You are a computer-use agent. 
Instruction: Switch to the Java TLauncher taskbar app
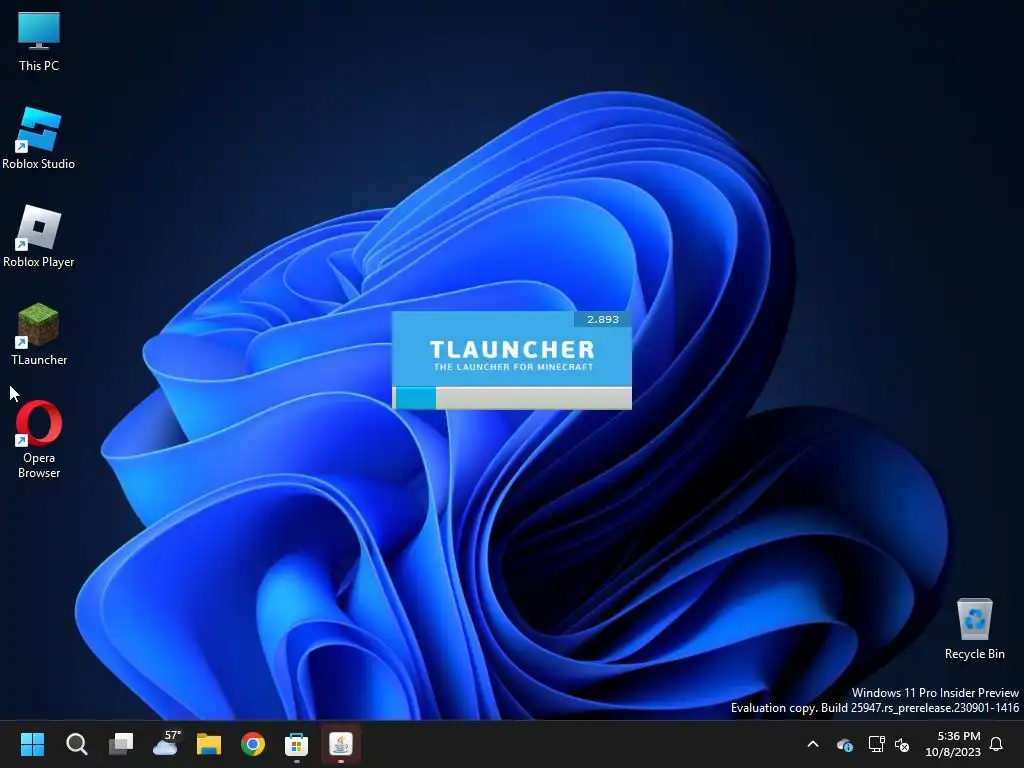341,744
